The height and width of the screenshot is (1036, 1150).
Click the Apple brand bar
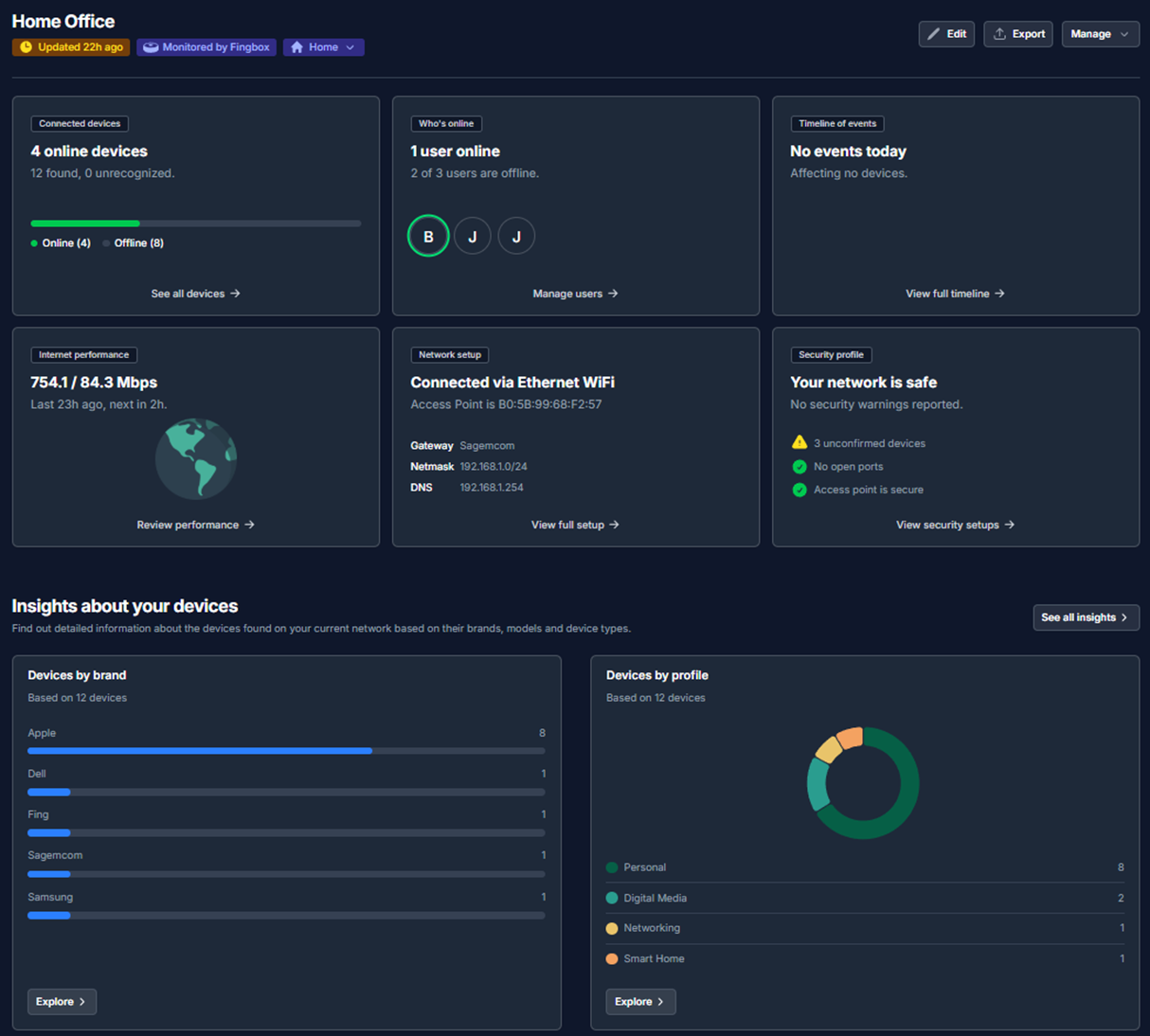285,751
